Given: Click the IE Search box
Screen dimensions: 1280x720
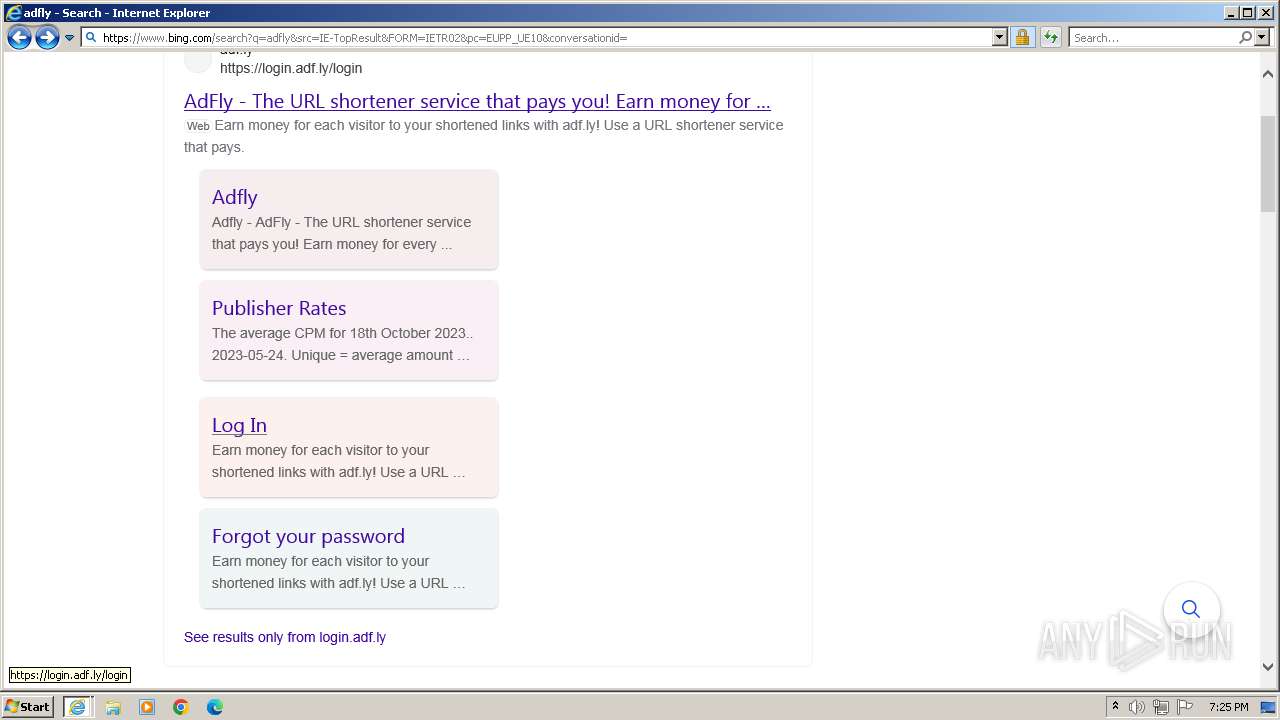Looking at the screenshot, I should tap(1153, 38).
